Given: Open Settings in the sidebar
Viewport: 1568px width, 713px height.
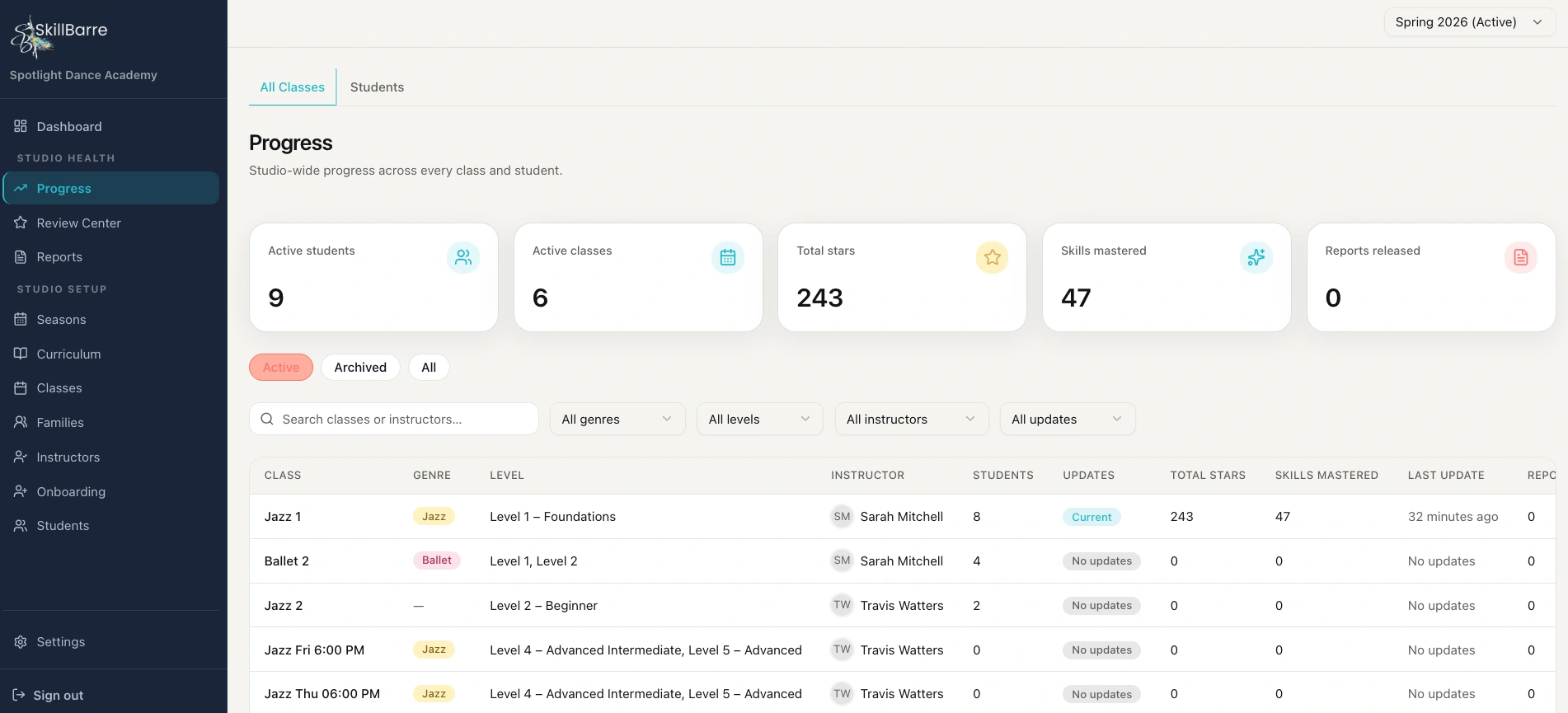Looking at the screenshot, I should tap(110, 641).
